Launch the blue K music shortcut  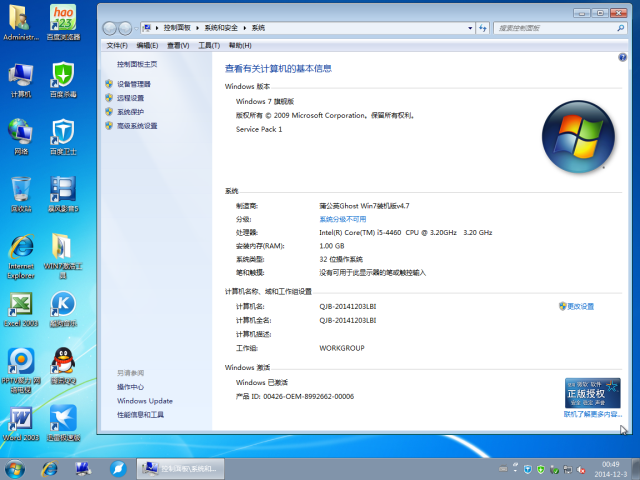tap(63, 310)
